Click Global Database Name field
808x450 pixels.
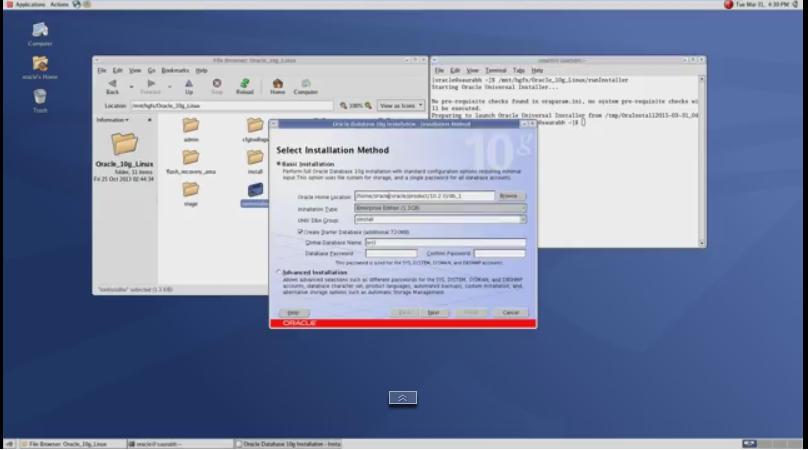[445, 242]
